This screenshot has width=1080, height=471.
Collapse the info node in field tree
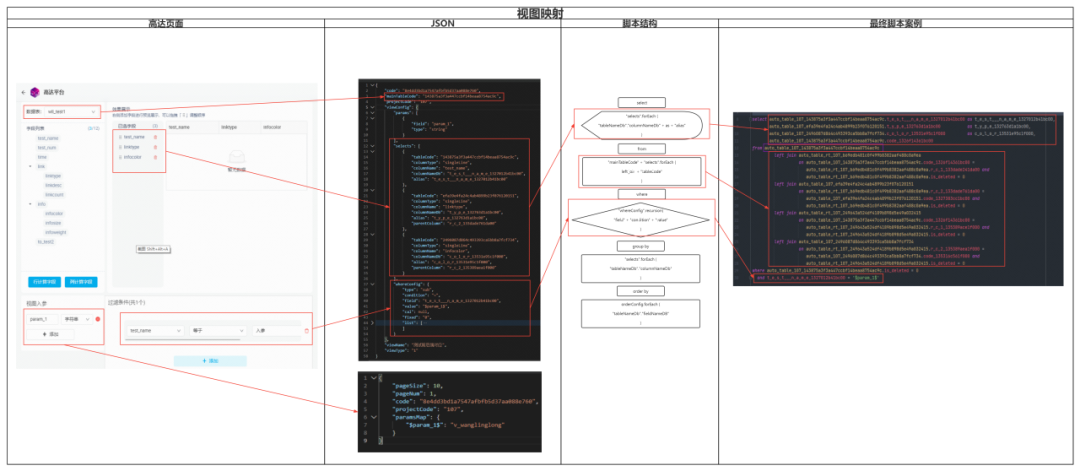tap(30, 205)
